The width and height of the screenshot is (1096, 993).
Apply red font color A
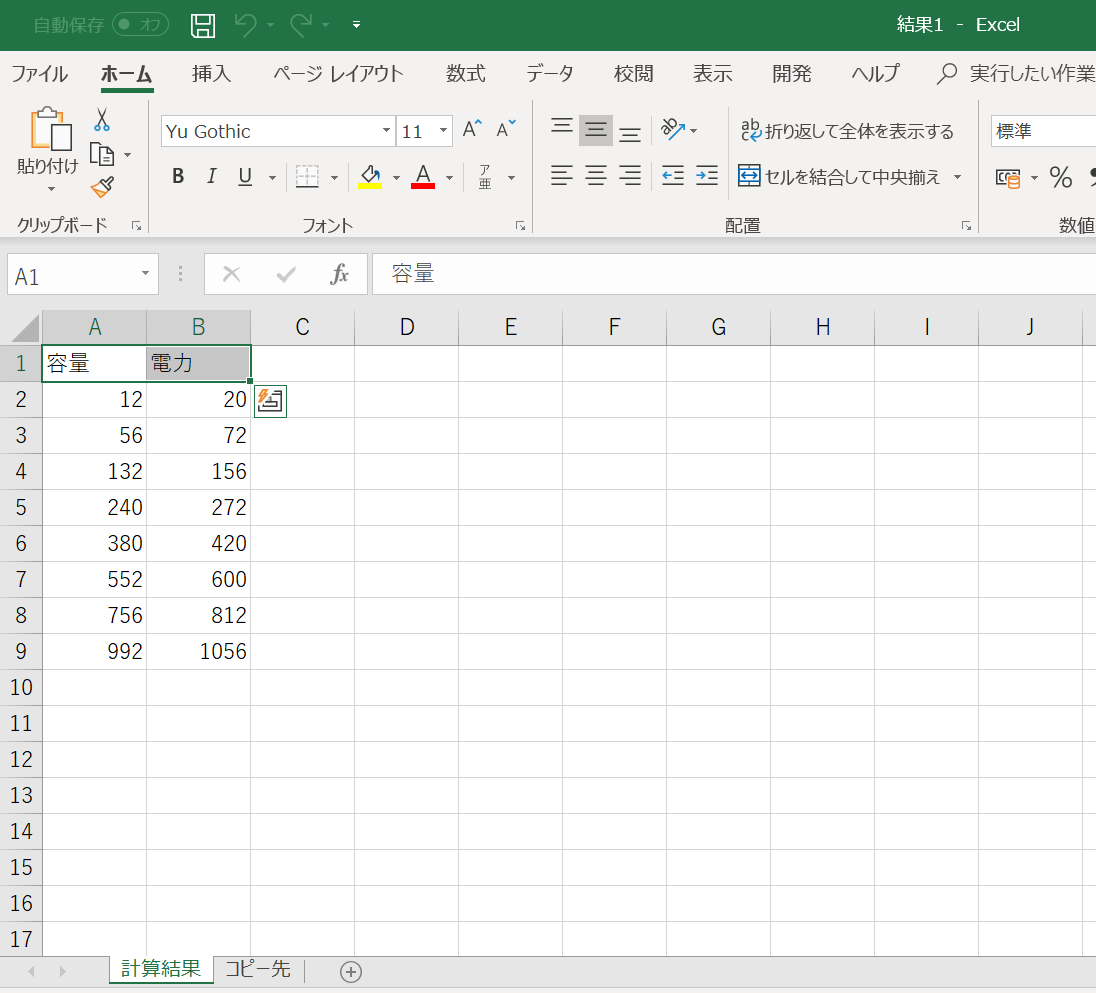[423, 177]
